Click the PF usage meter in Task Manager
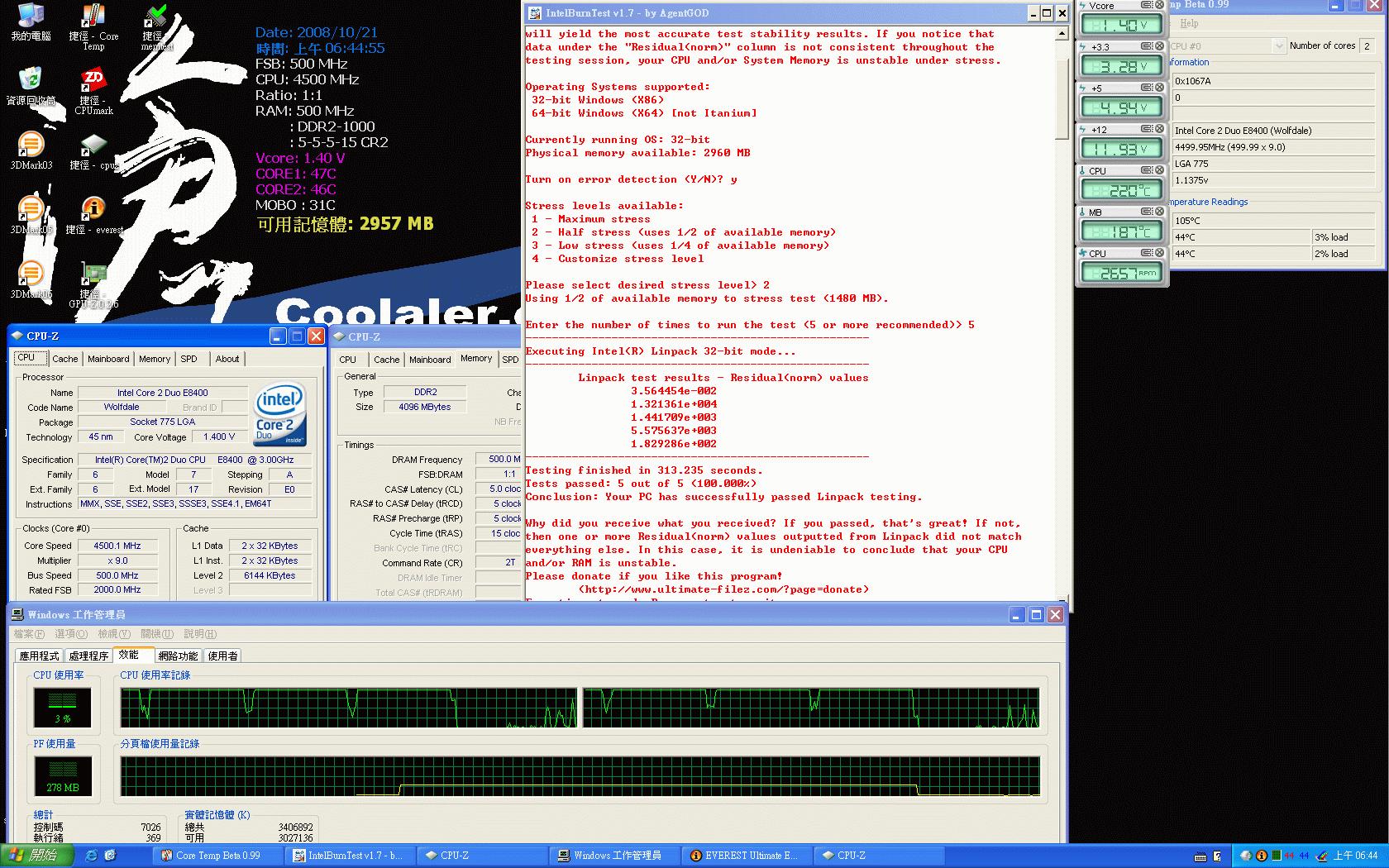The height and width of the screenshot is (868, 1389). coord(63,776)
